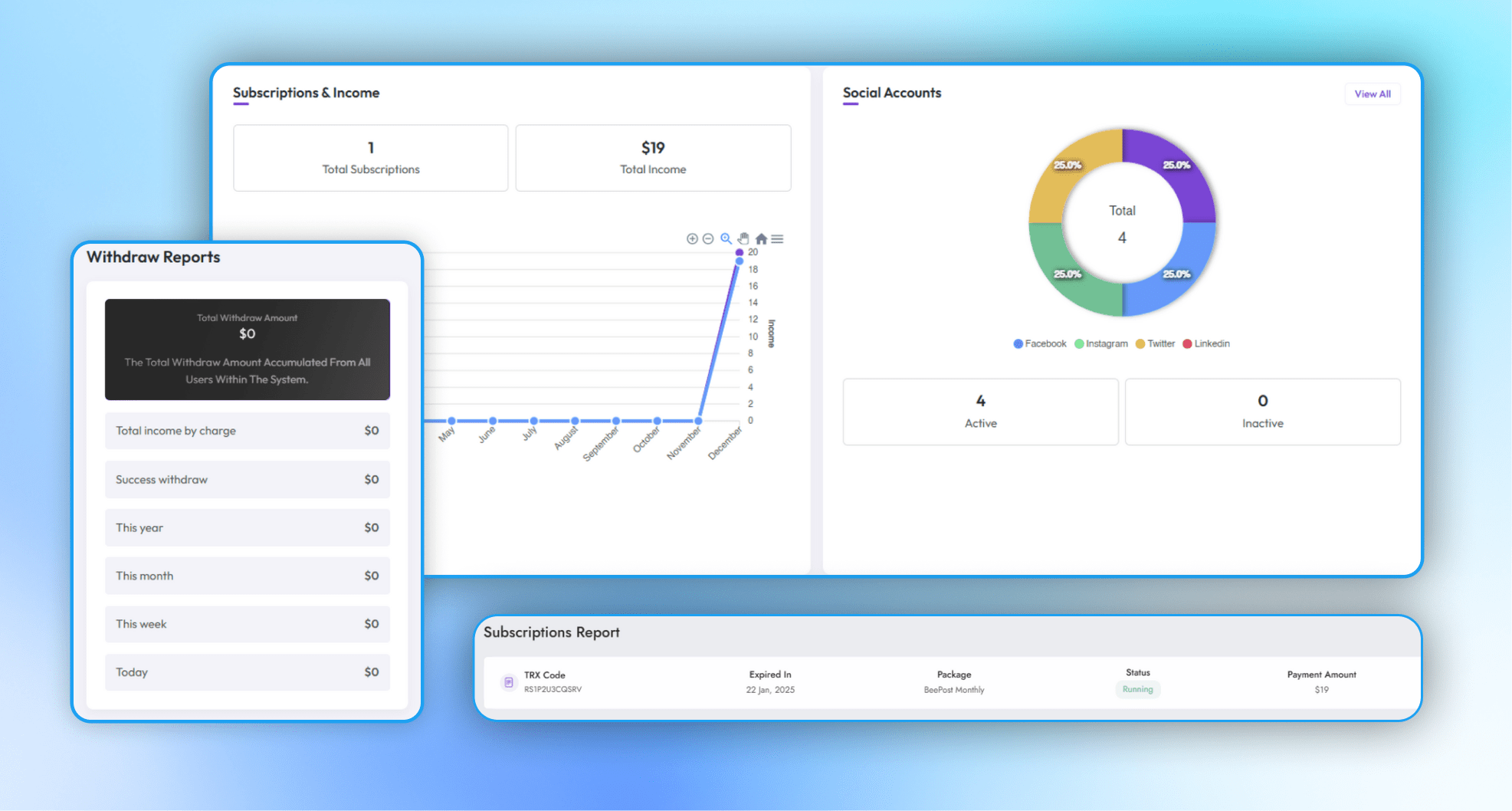This screenshot has height=811, width=1512.
Task: Select the magnifier selection zoom tool
Action: tap(726, 239)
